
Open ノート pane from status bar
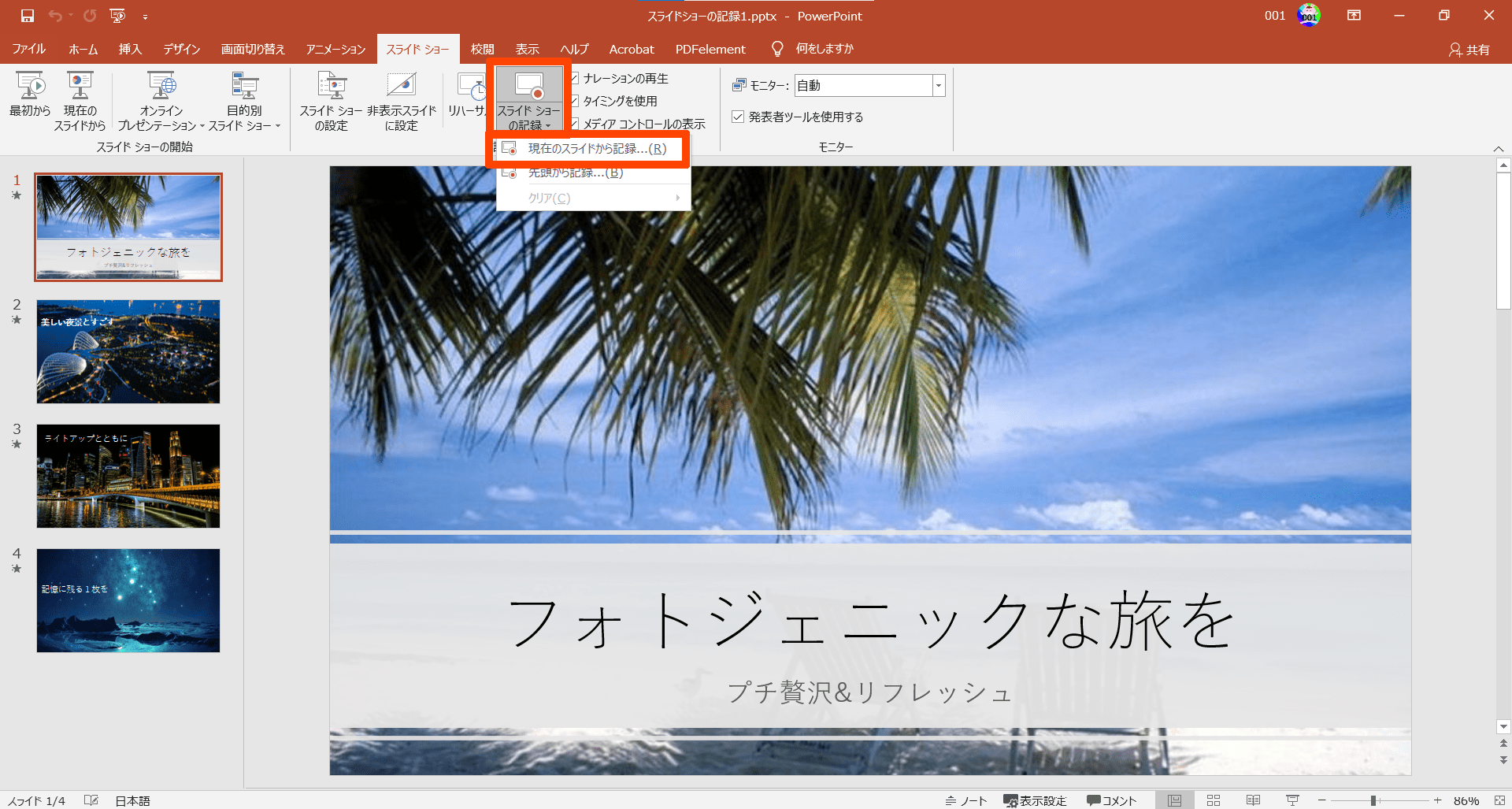pos(965,800)
